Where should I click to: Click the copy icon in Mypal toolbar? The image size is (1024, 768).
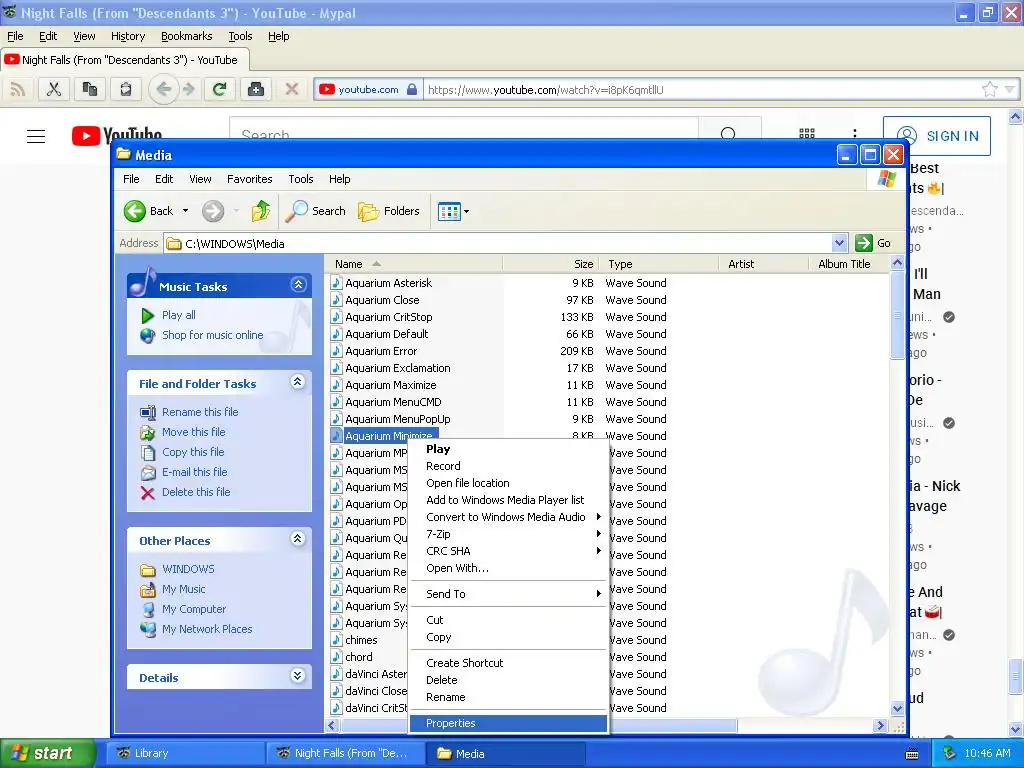[89, 89]
